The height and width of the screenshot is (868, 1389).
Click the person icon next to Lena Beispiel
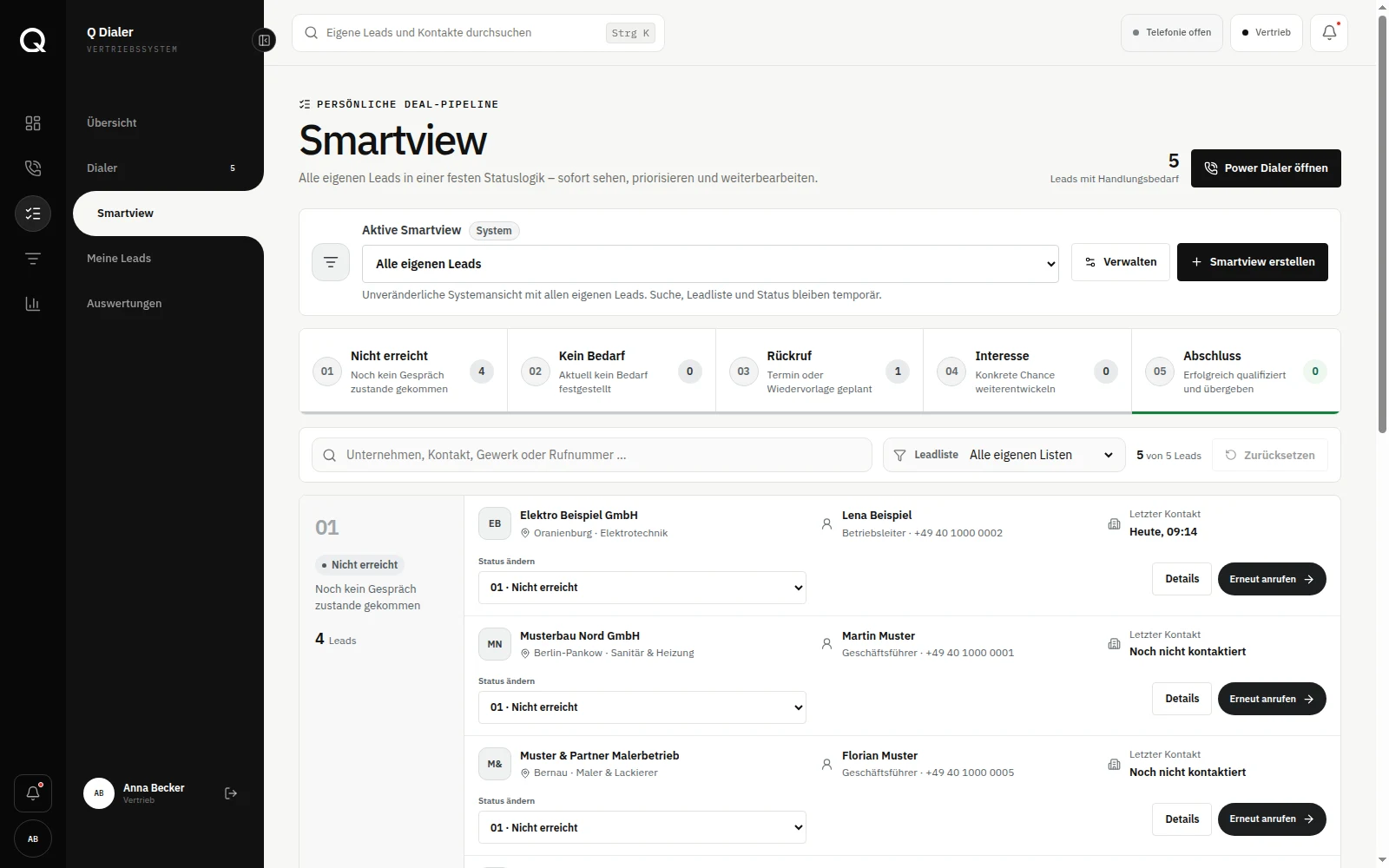point(826,524)
